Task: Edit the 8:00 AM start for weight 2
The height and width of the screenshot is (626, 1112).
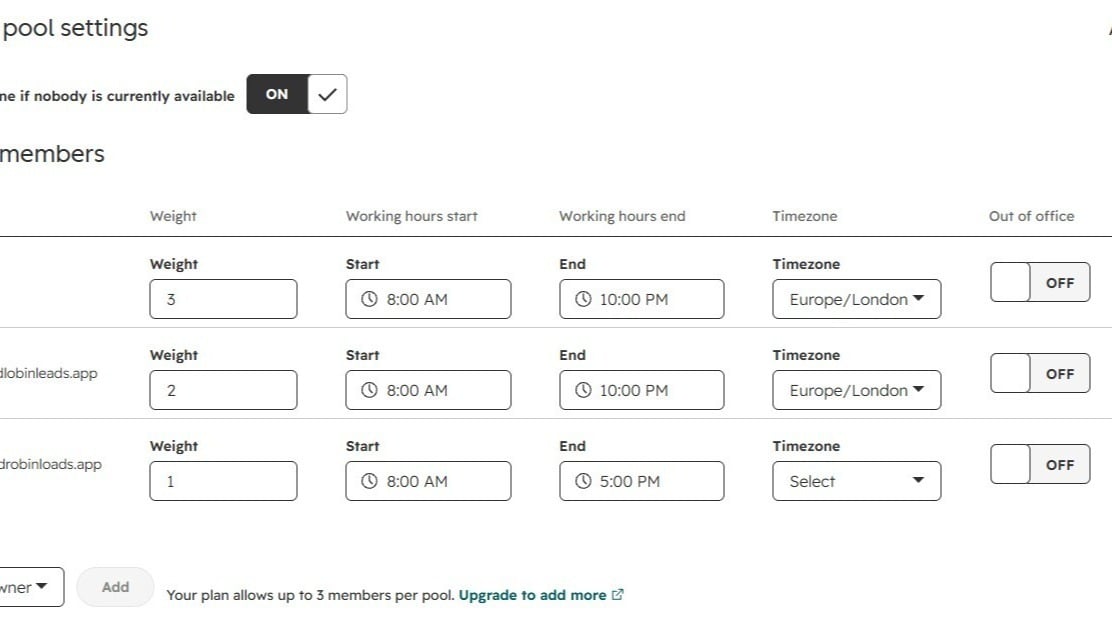Action: tap(428, 390)
